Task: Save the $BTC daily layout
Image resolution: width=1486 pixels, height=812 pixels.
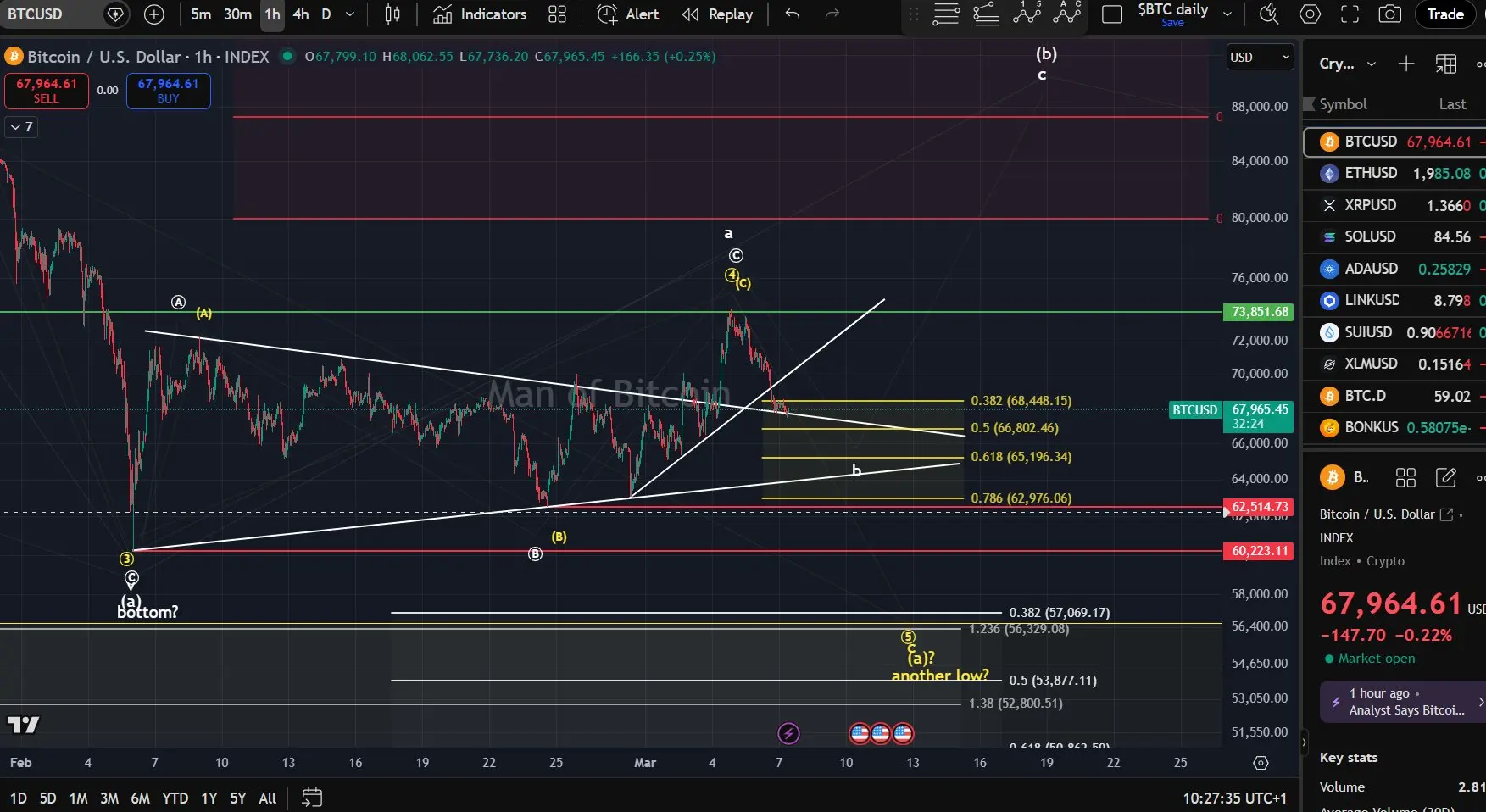Action: point(1173,23)
